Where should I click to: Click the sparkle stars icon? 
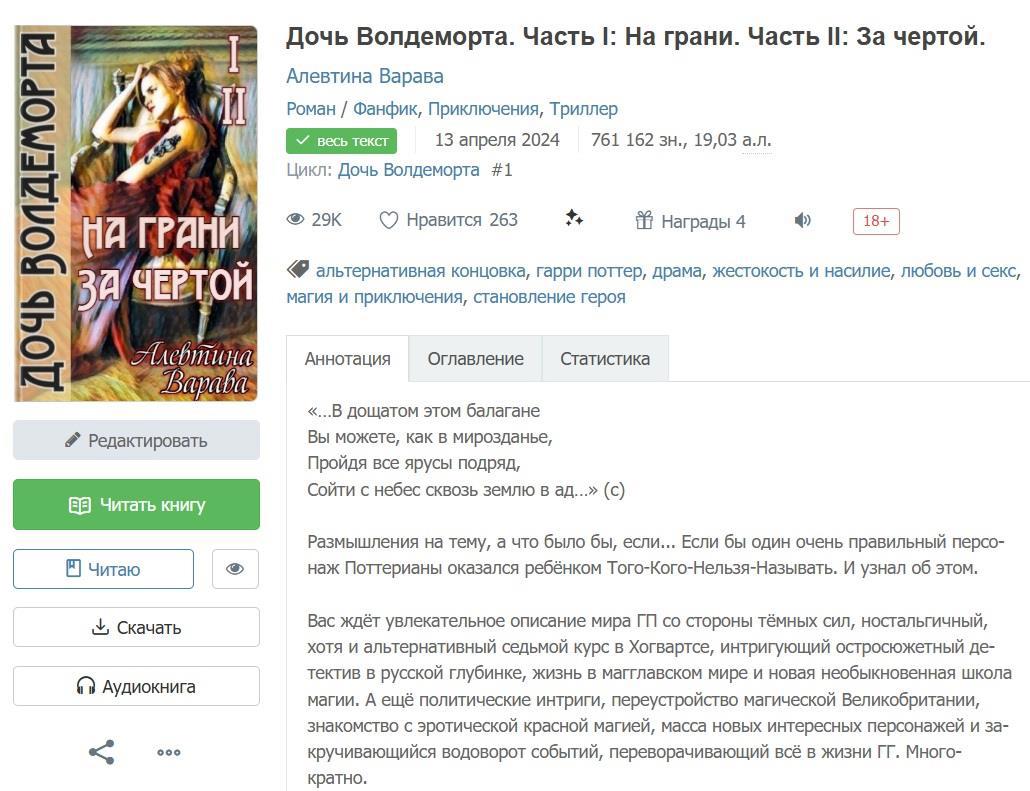[574, 219]
